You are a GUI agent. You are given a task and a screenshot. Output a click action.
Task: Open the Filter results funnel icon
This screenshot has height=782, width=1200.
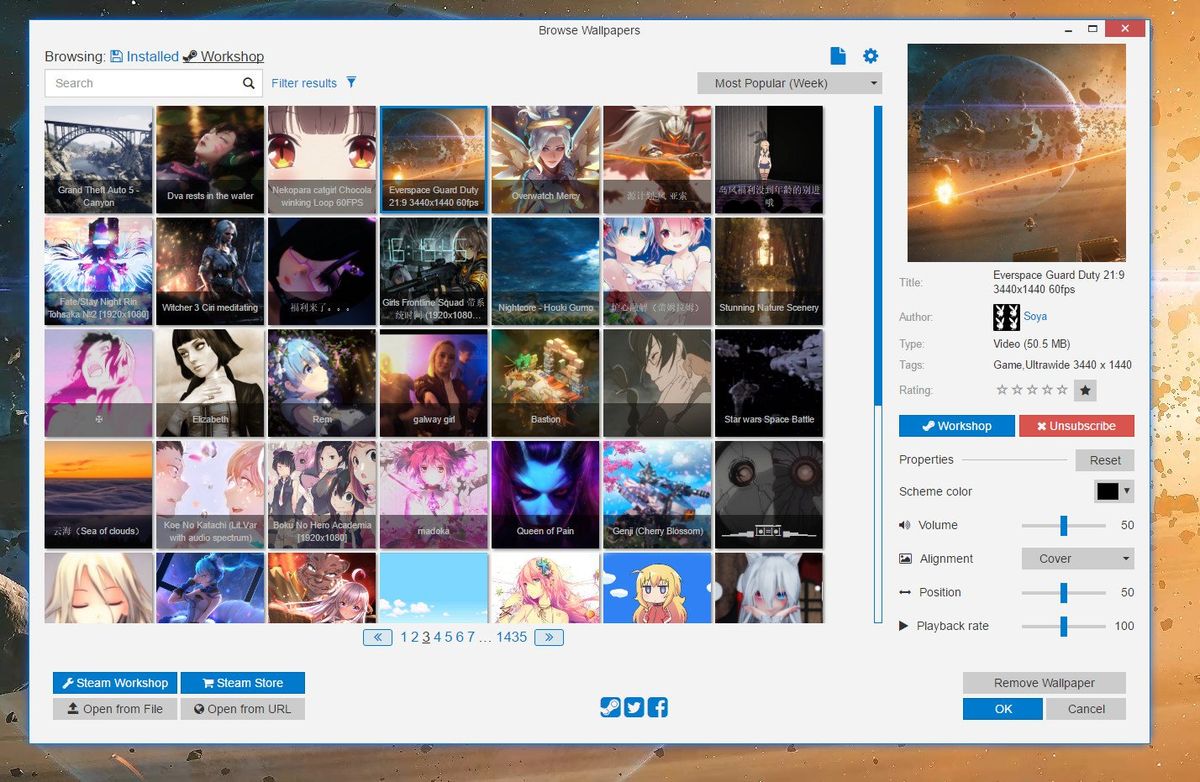coord(351,83)
